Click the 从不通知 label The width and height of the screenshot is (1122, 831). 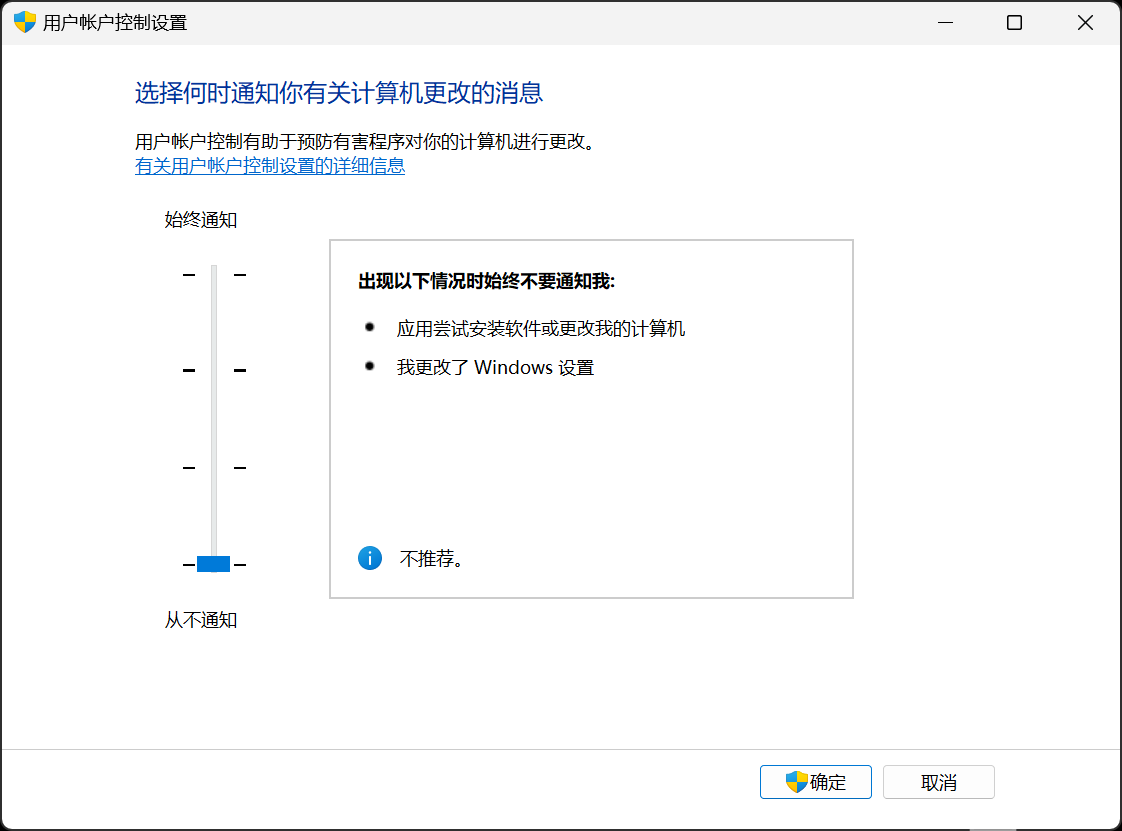[200, 620]
